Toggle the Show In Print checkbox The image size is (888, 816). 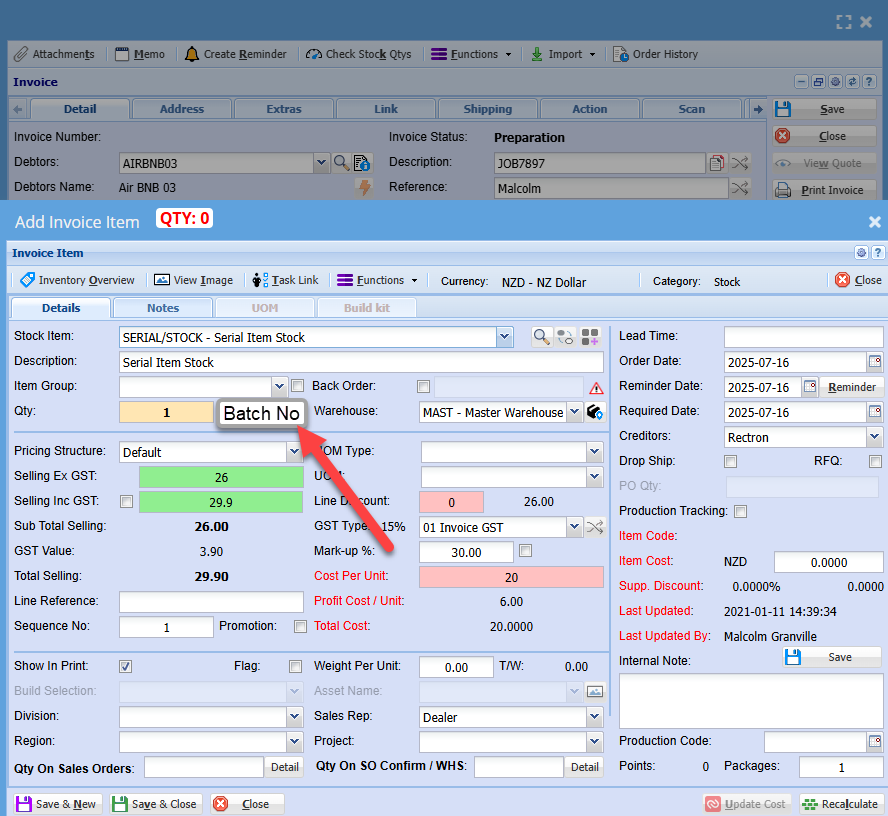[x=126, y=667]
